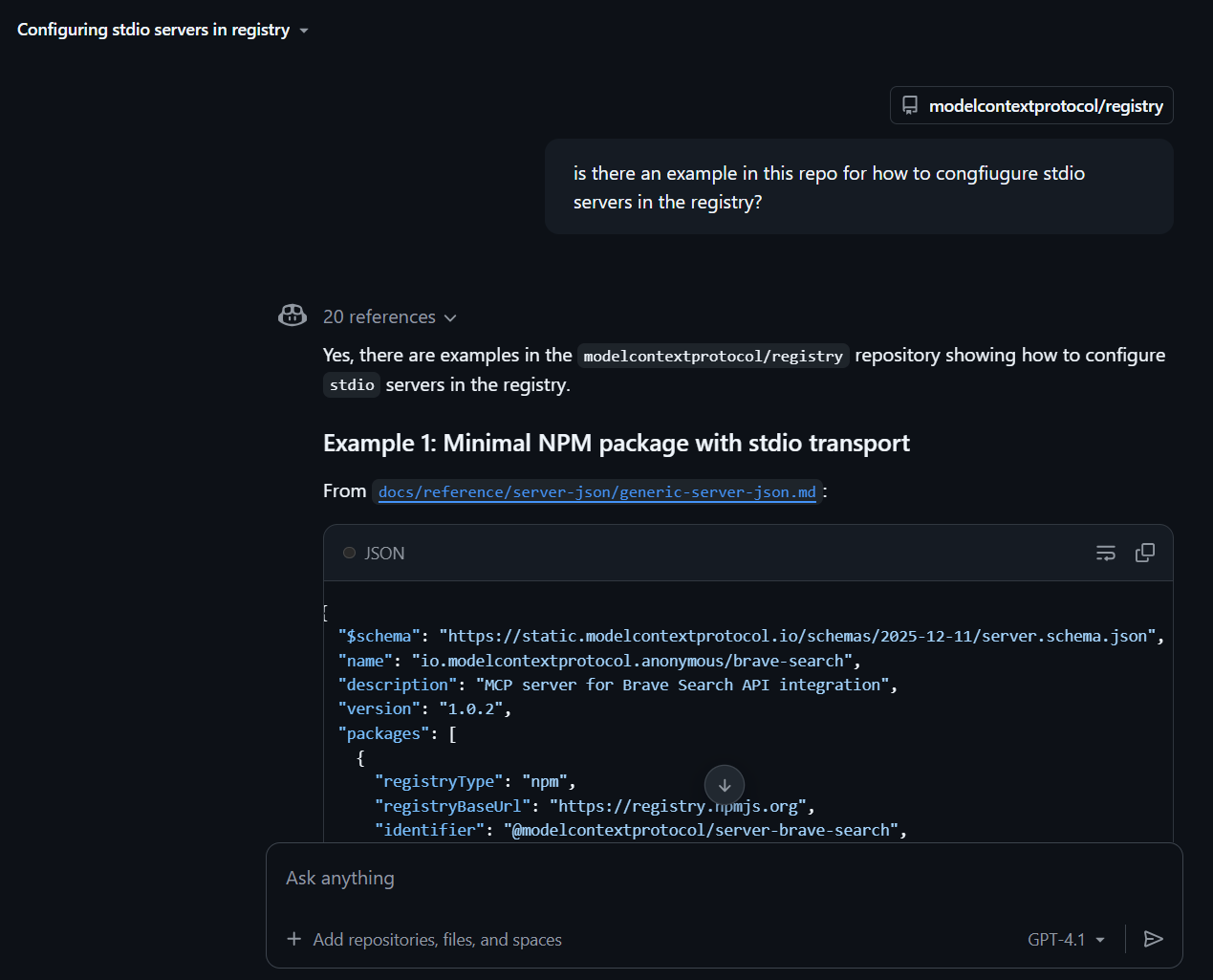Toggle line wrapping in the code block
The width and height of the screenshot is (1213, 980).
(1105, 553)
